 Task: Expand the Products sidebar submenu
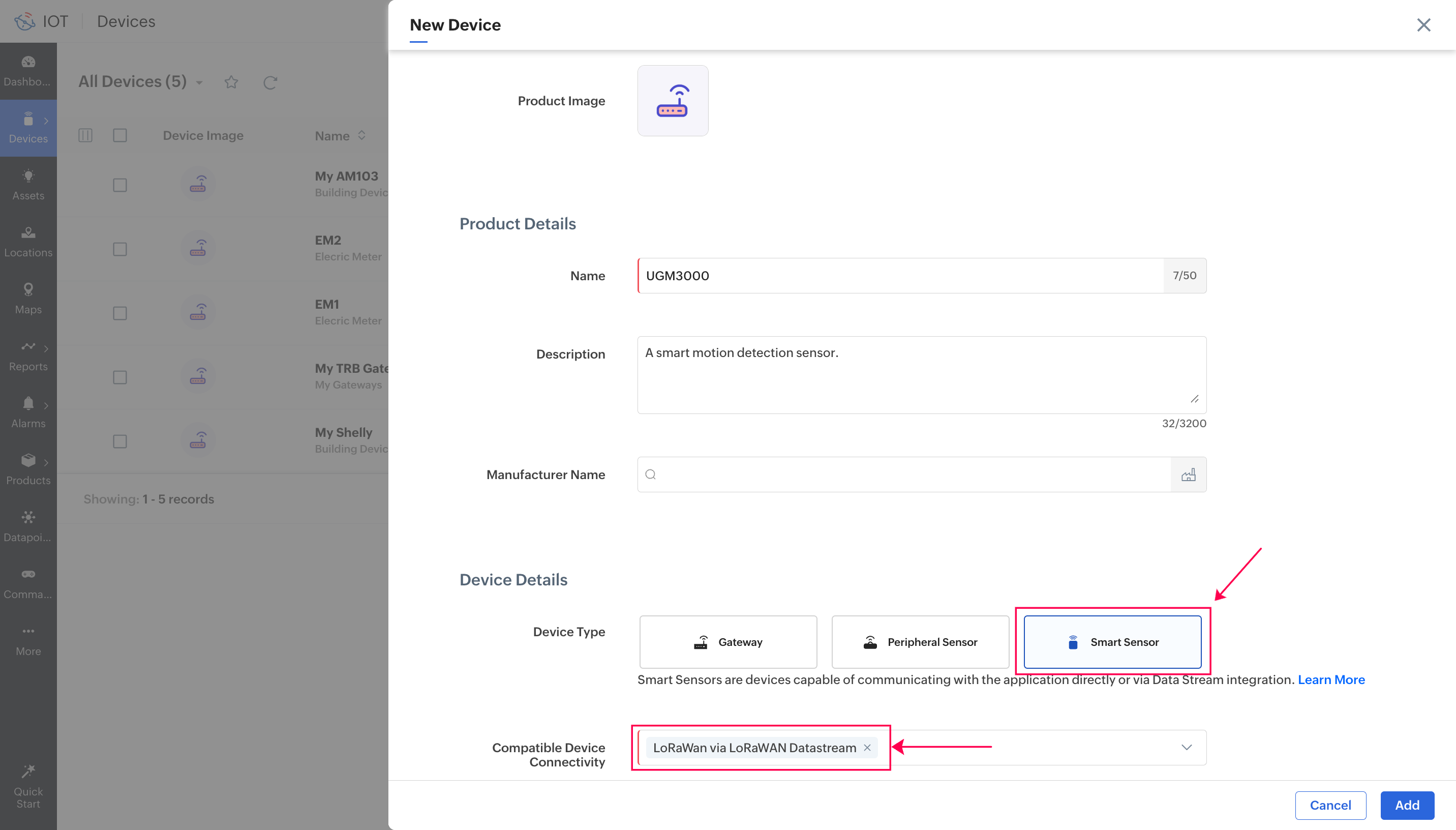pos(46,462)
